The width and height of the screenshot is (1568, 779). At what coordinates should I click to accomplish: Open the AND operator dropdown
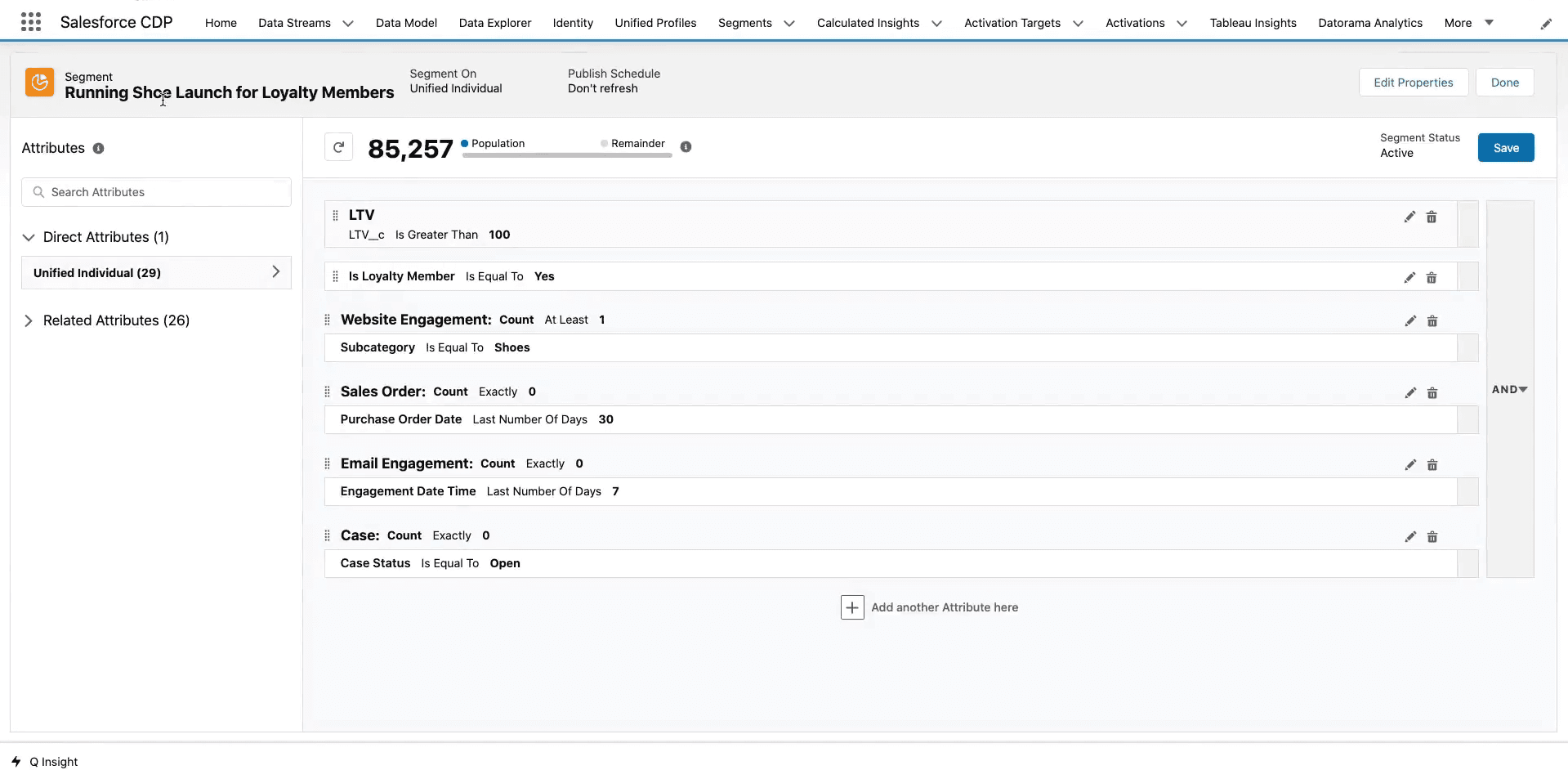point(1509,389)
